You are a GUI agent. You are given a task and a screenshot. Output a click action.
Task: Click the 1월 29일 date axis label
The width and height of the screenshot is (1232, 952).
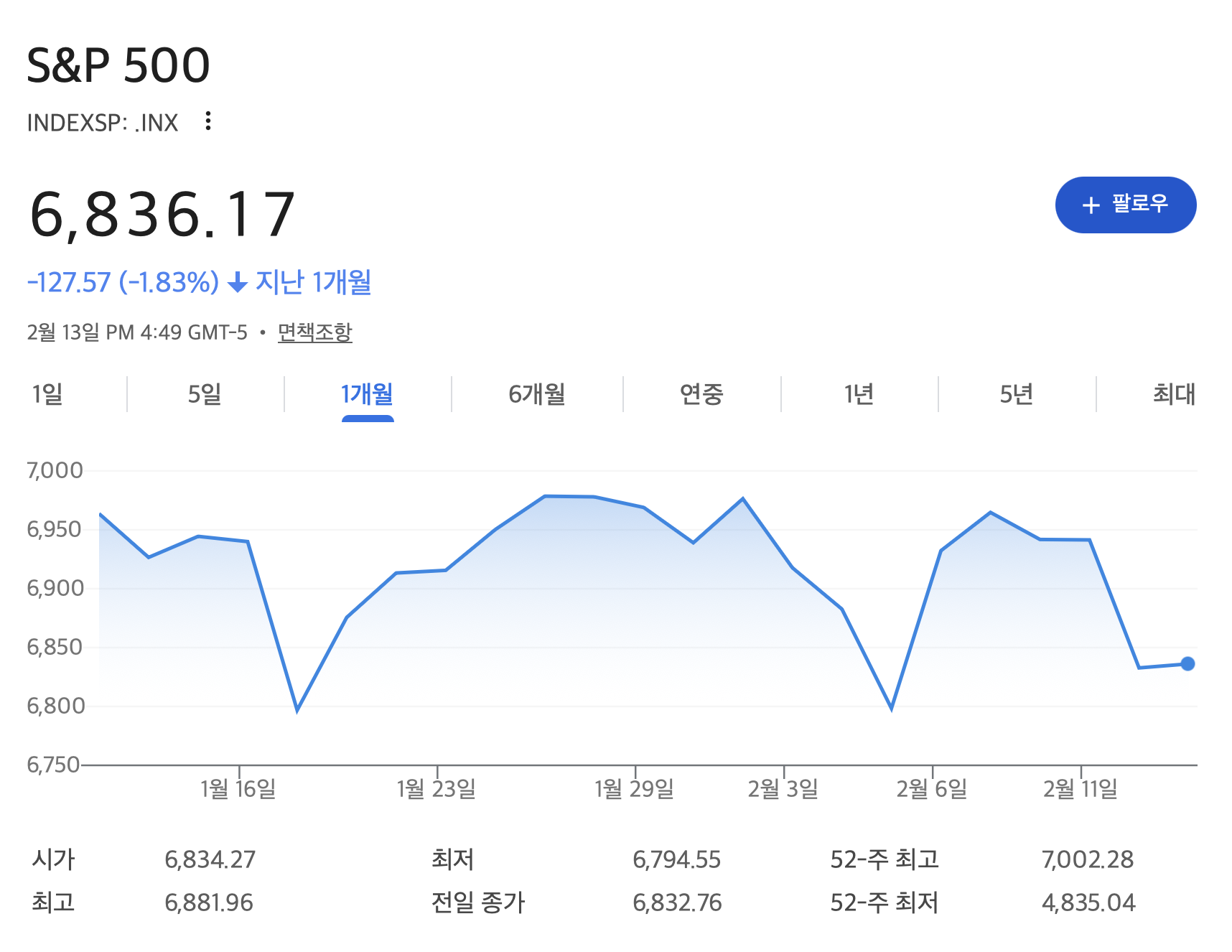(634, 789)
